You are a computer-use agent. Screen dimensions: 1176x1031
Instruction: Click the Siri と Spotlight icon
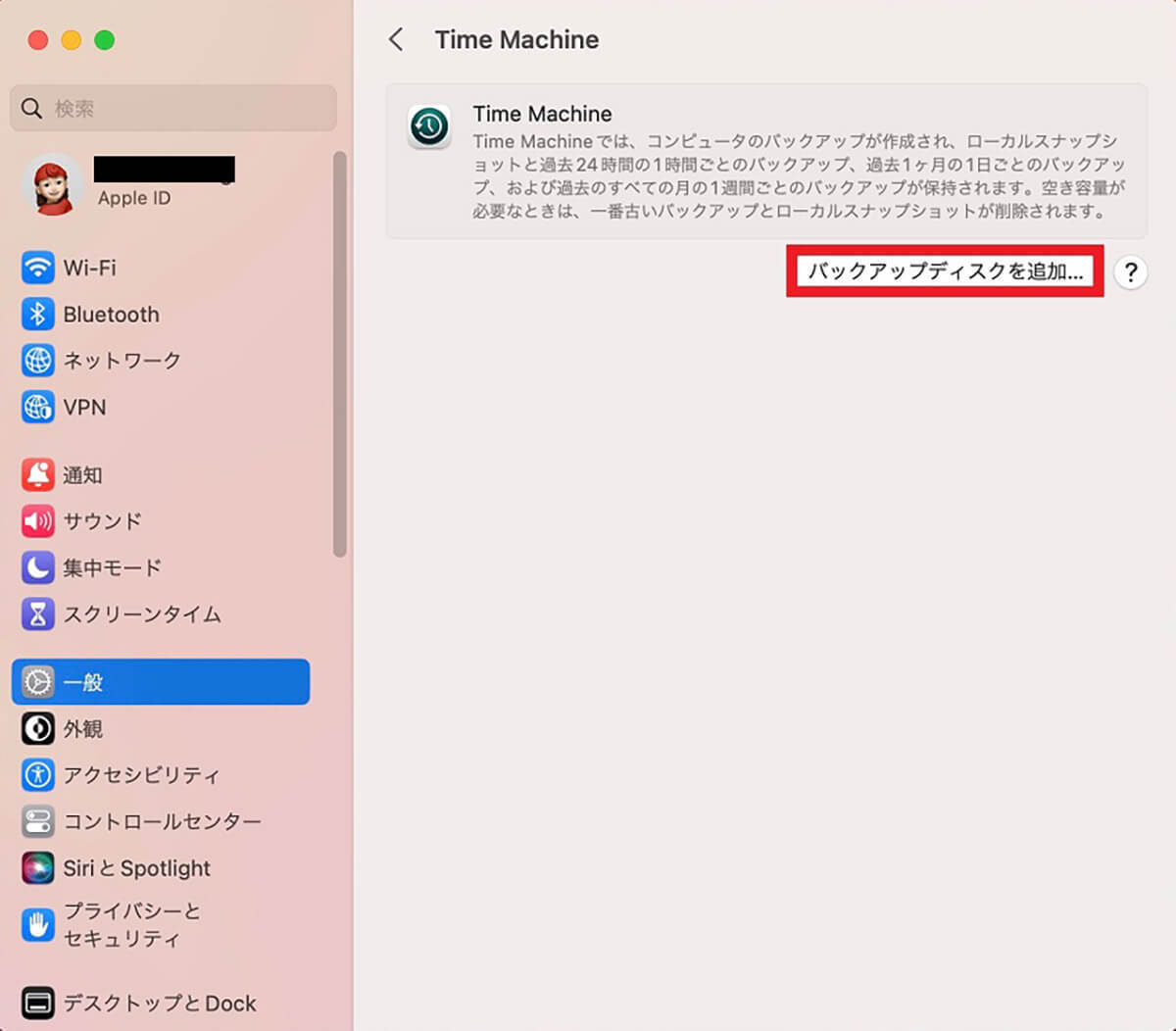tap(38, 867)
